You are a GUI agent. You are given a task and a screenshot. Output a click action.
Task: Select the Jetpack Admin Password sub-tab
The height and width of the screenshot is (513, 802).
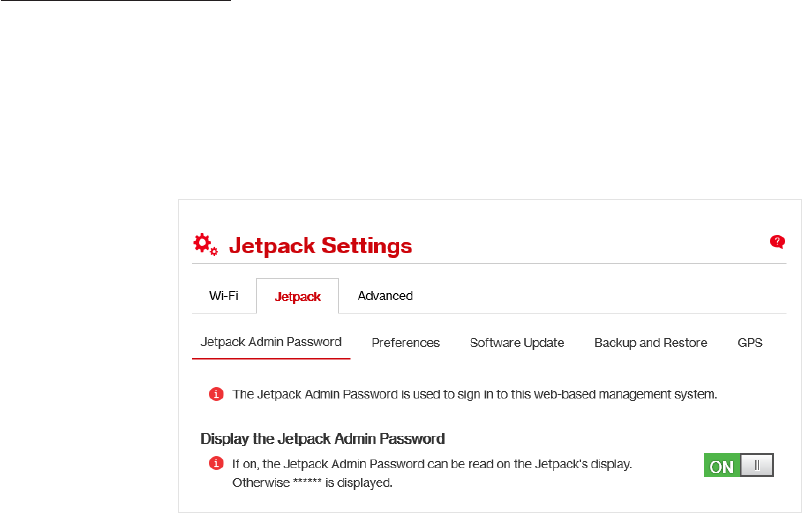tap(271, 342)
